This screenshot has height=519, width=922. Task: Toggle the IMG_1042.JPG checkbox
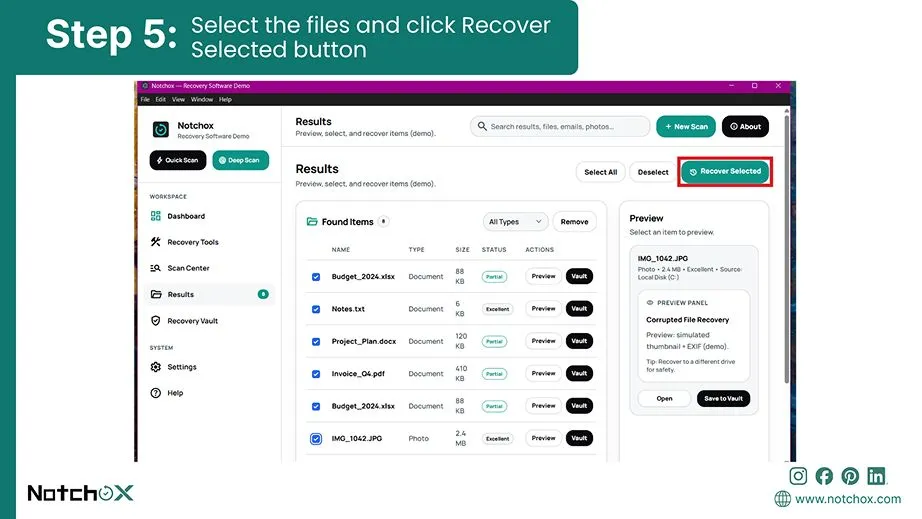(x=316, y=438)
